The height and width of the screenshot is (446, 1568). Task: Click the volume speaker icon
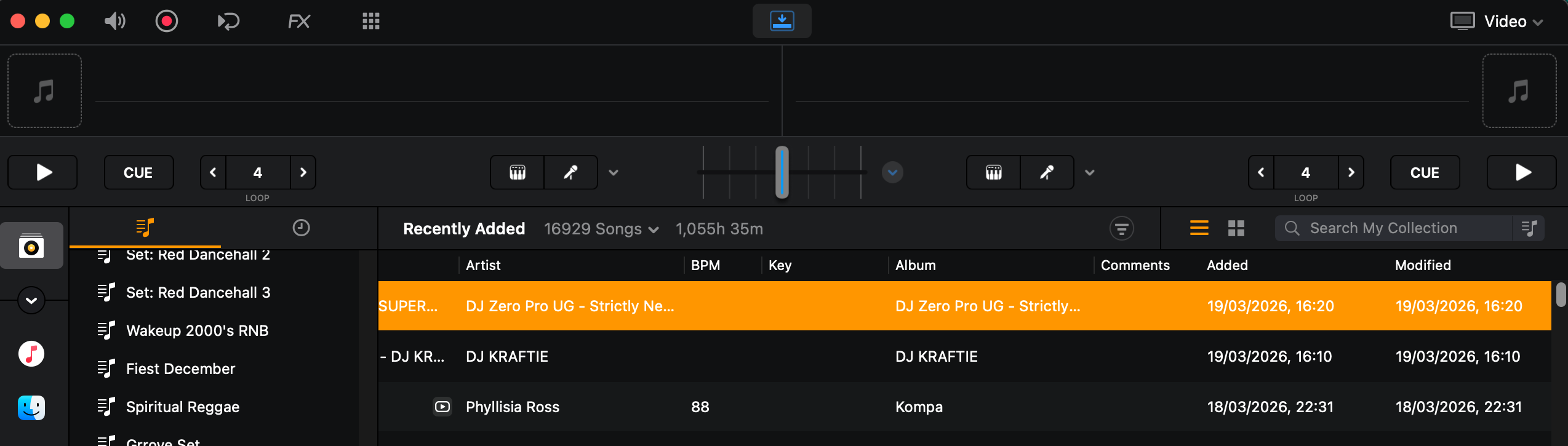[114, 22]
